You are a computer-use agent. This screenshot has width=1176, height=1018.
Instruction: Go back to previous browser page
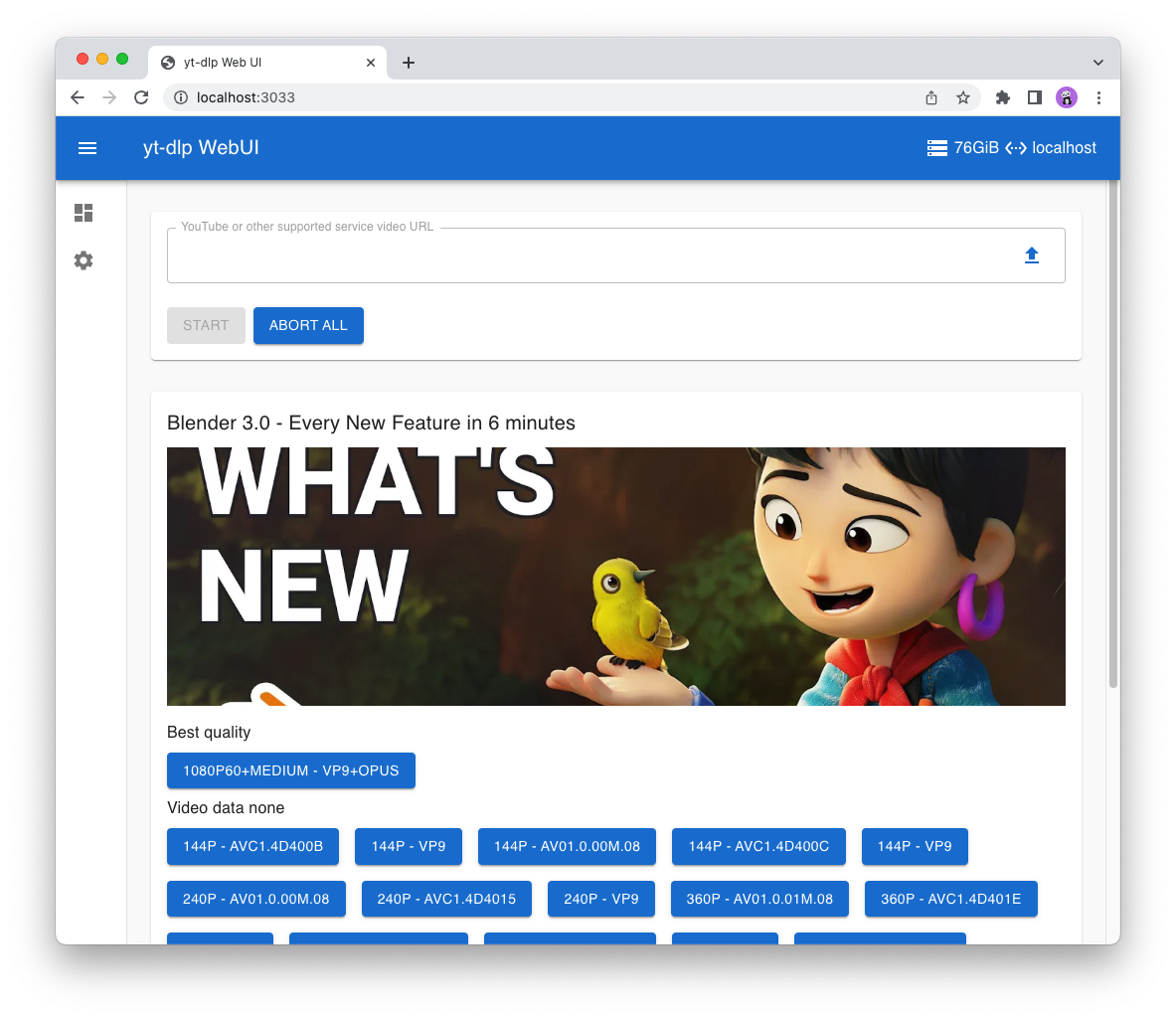78,97
